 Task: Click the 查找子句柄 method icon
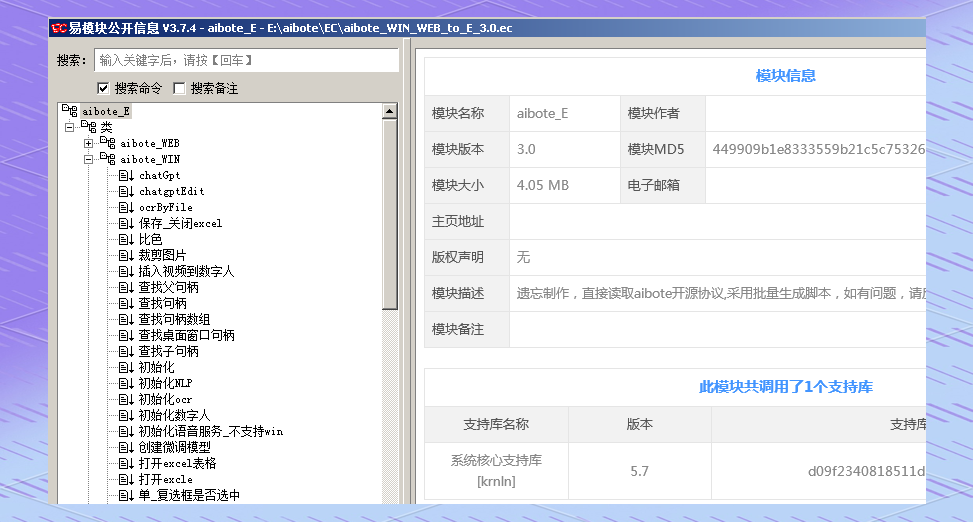coord(127,351)
